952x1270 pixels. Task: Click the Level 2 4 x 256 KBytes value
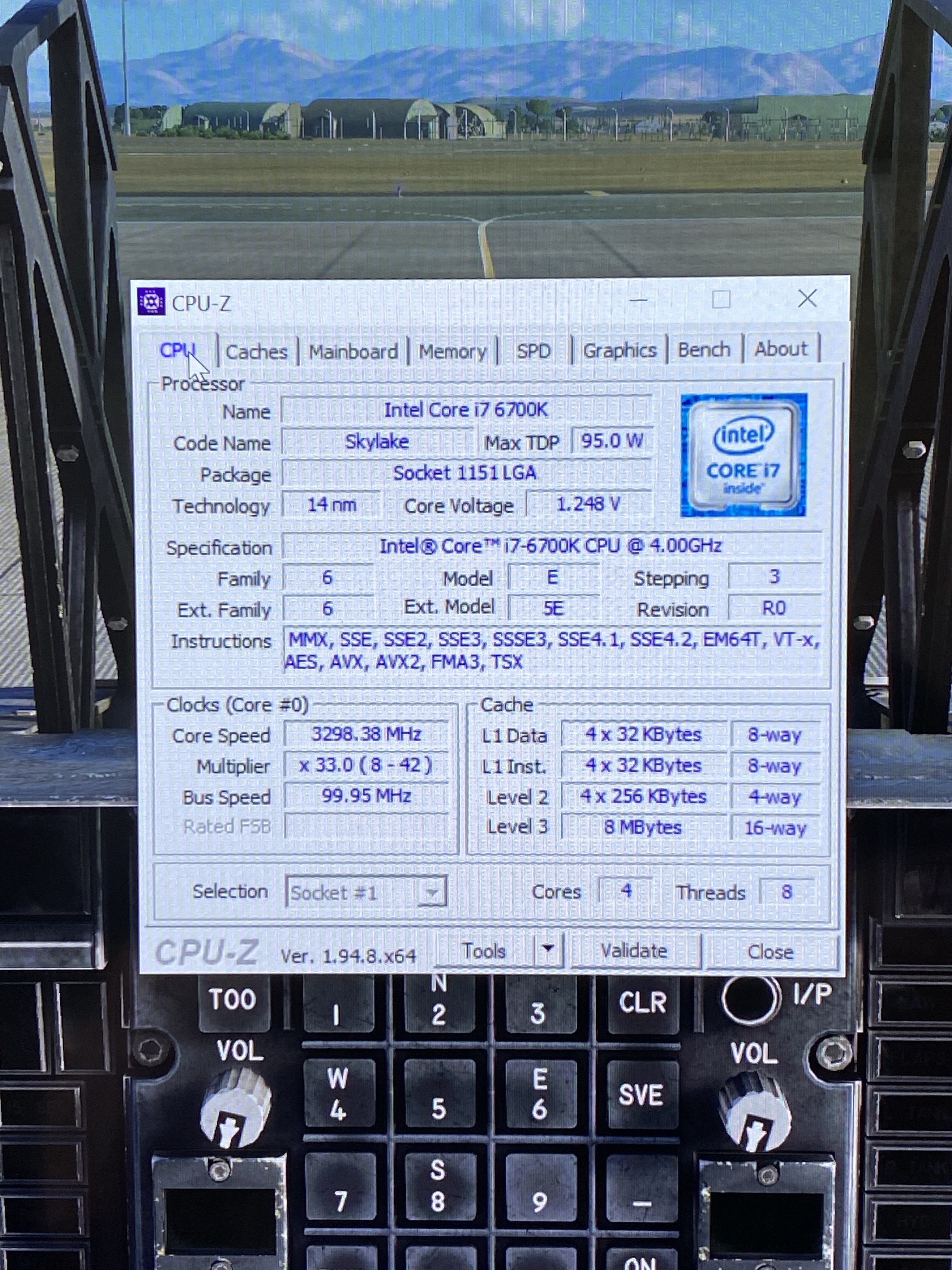tap(644, 797)
